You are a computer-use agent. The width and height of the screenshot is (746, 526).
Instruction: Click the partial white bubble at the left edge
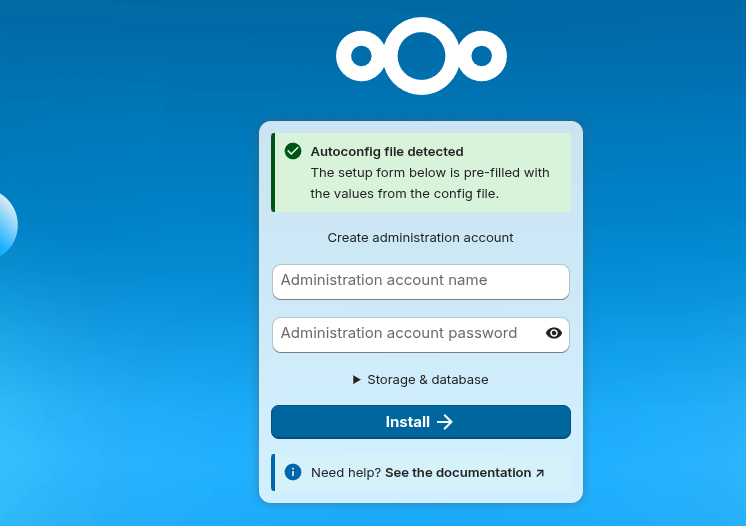tap(5, 224)
